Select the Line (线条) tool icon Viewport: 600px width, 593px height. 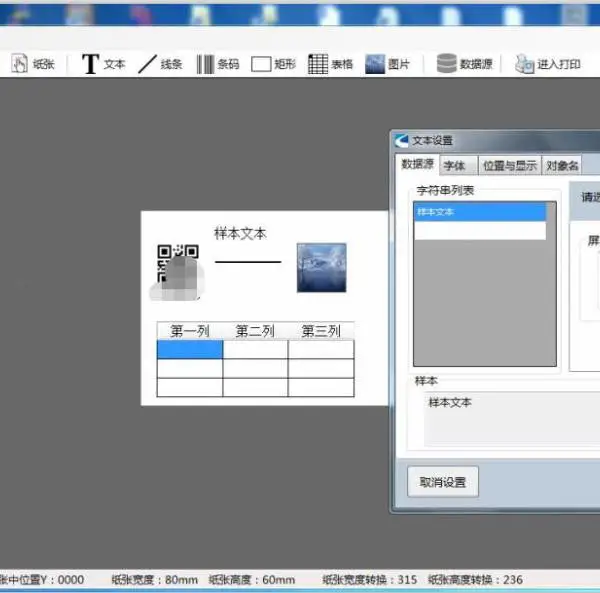click(147, 64)
